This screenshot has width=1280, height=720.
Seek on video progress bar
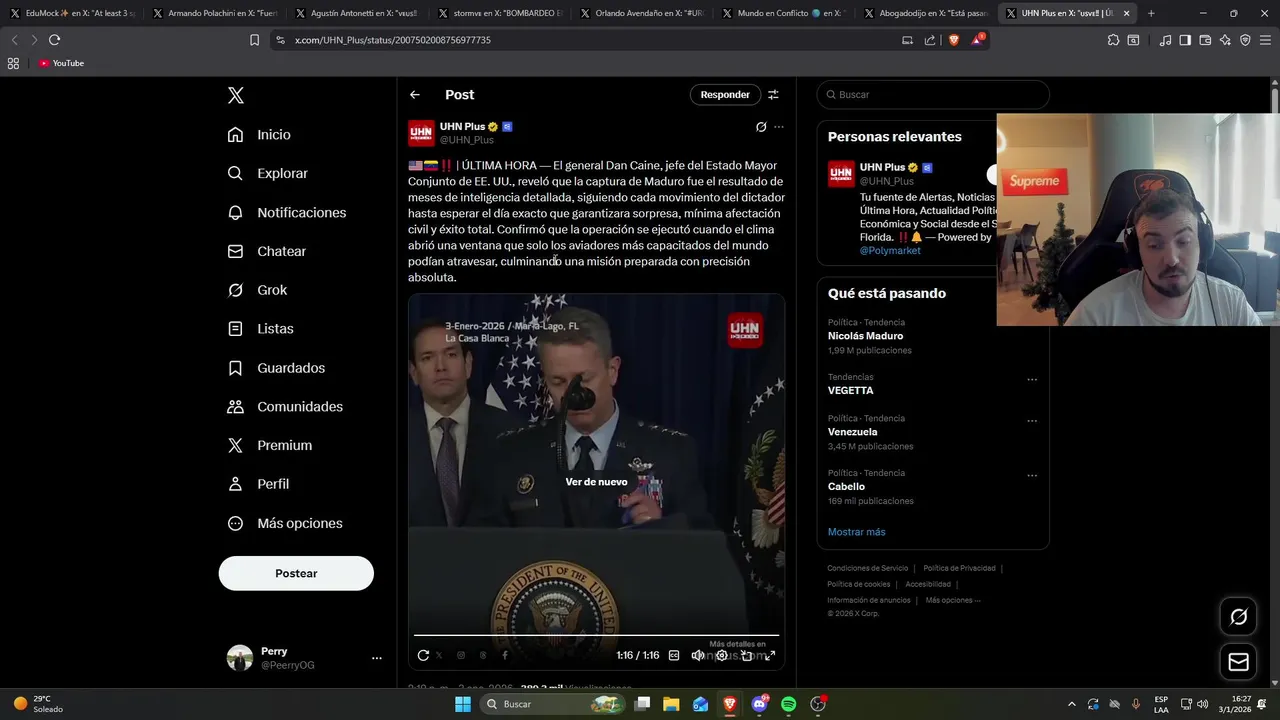596,635
